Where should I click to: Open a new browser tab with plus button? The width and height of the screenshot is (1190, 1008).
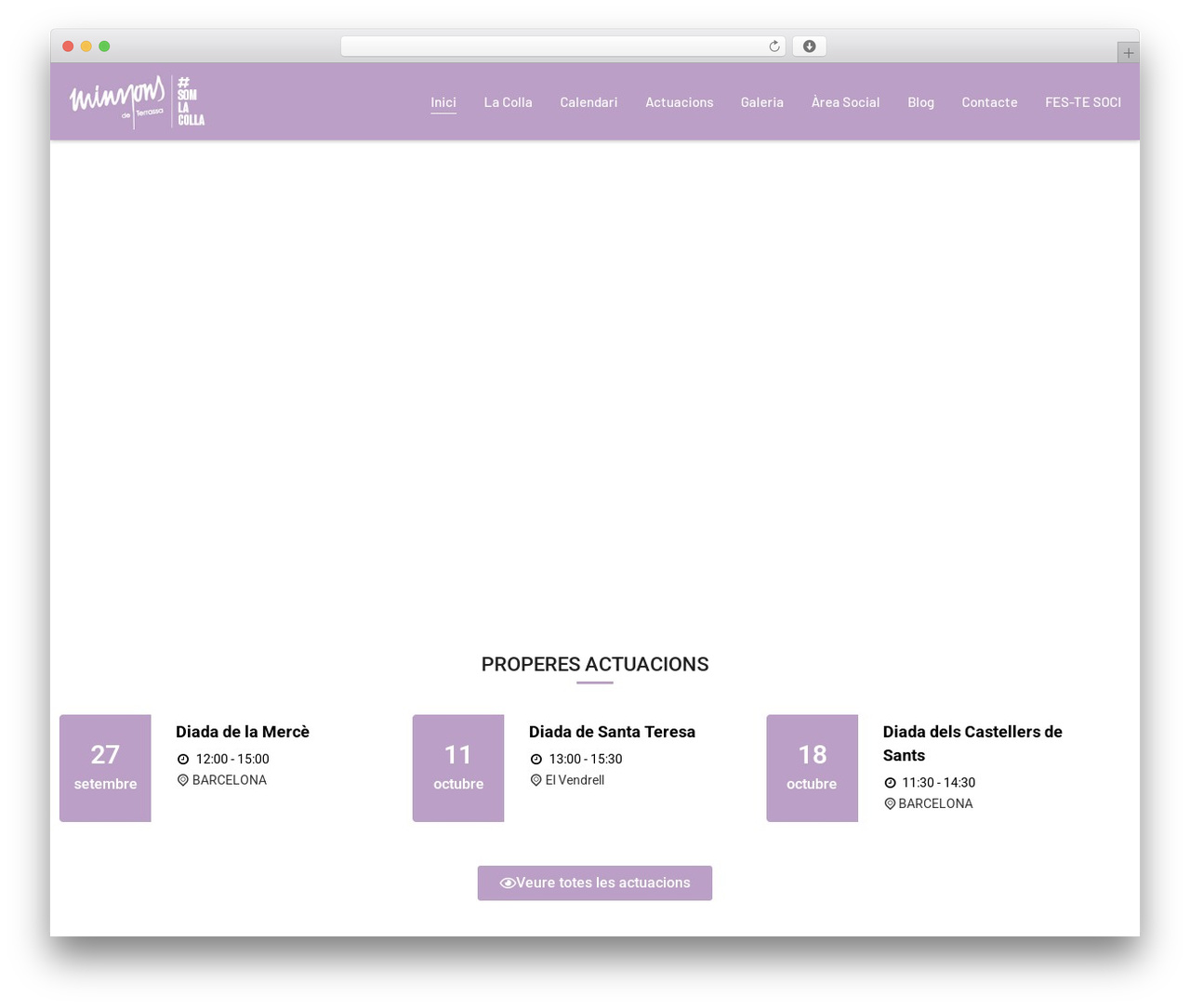[1128, 53]
